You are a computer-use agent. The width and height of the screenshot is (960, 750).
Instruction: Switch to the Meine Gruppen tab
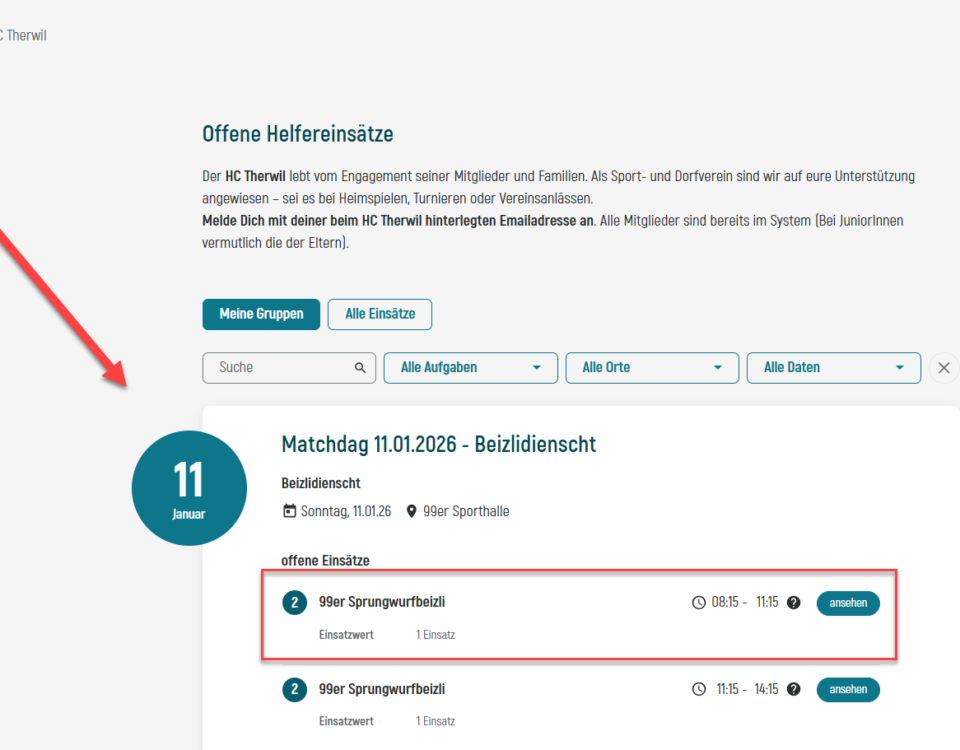(x=261, y=314)
